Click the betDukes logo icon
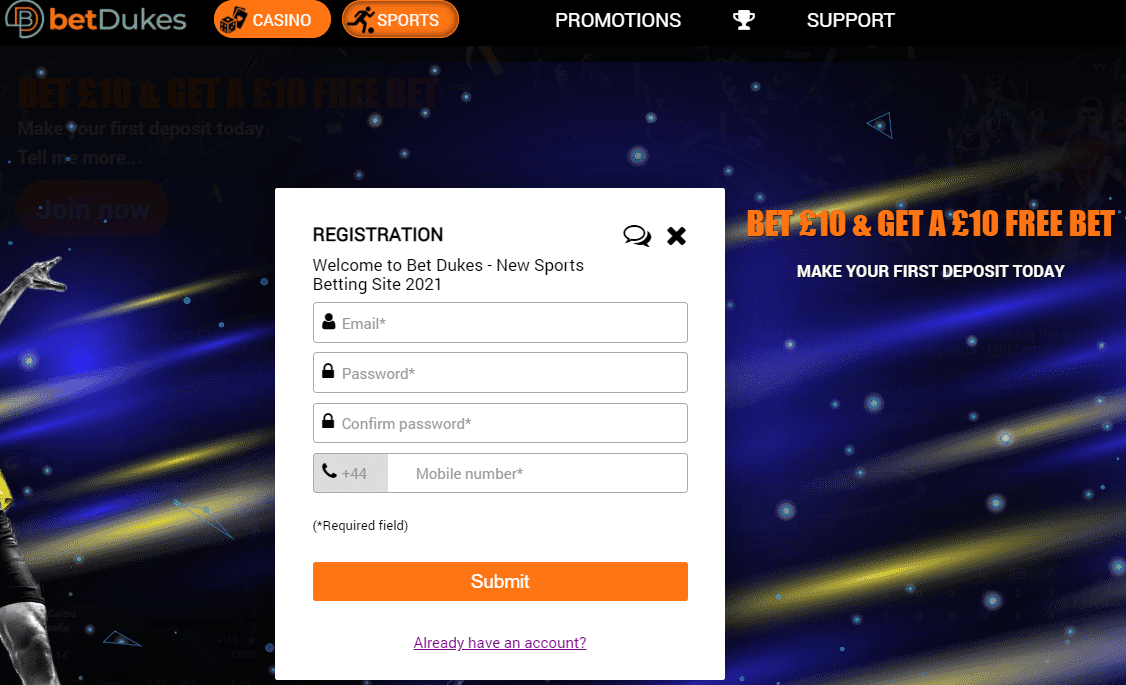 tap(24, 19)
